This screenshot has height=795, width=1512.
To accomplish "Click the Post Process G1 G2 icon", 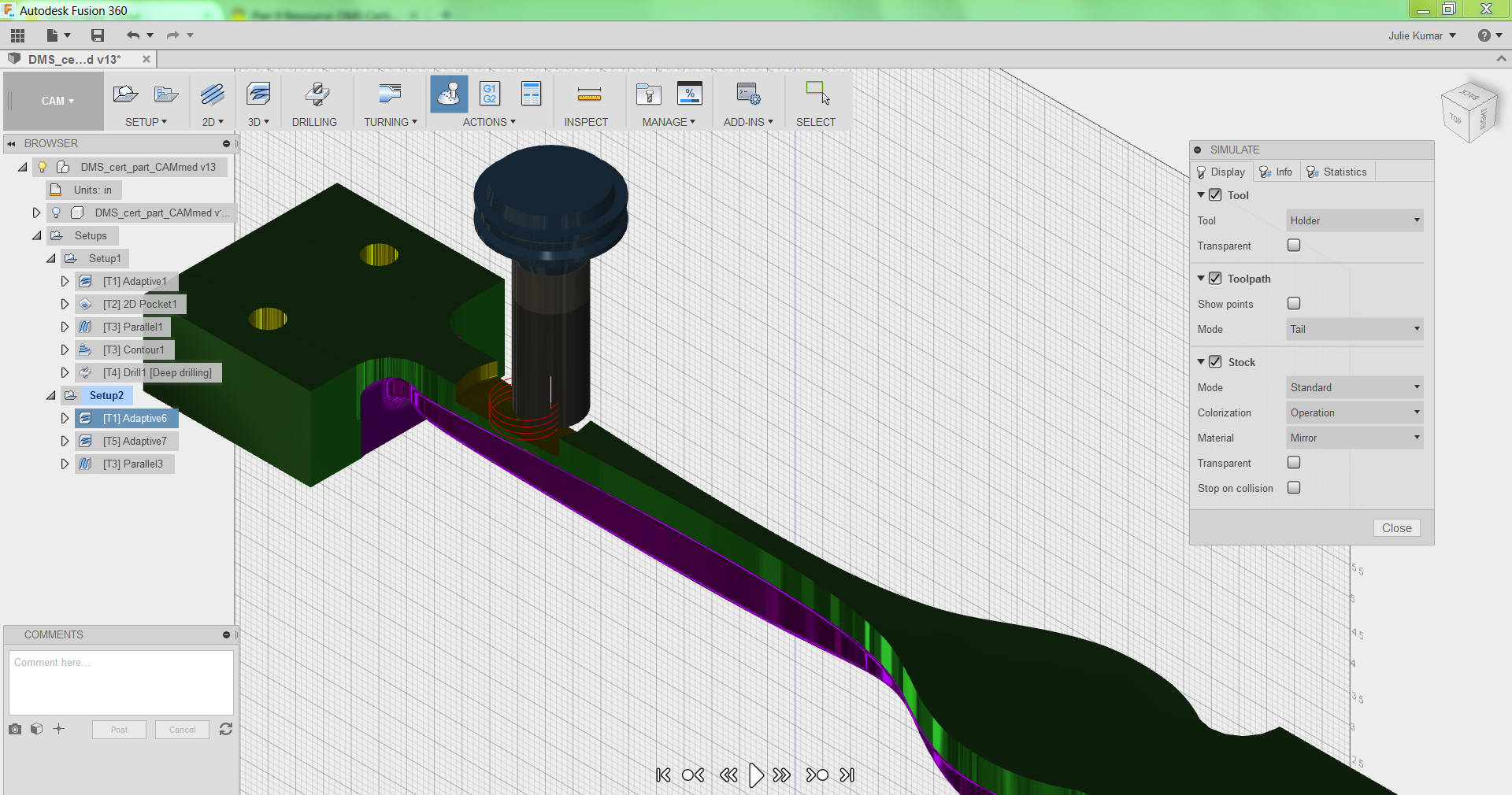I will click(x=490, y=94).
